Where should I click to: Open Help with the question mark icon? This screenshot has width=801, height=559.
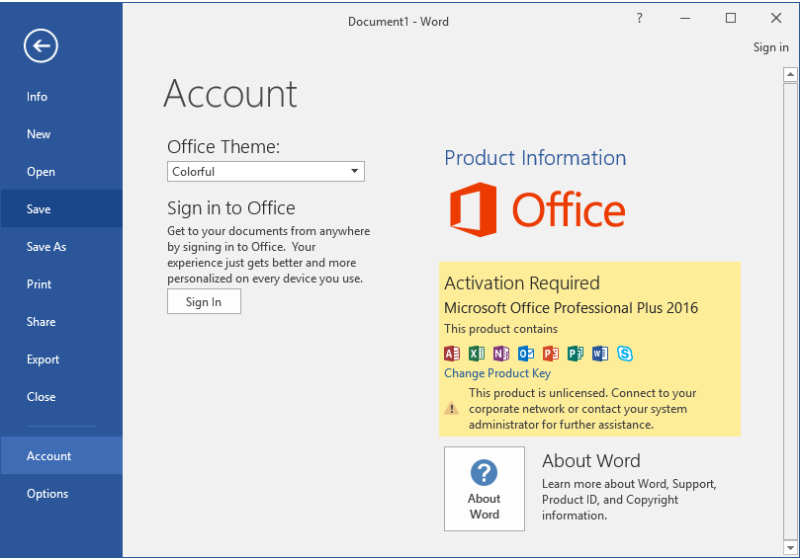(x=639, y=18)
